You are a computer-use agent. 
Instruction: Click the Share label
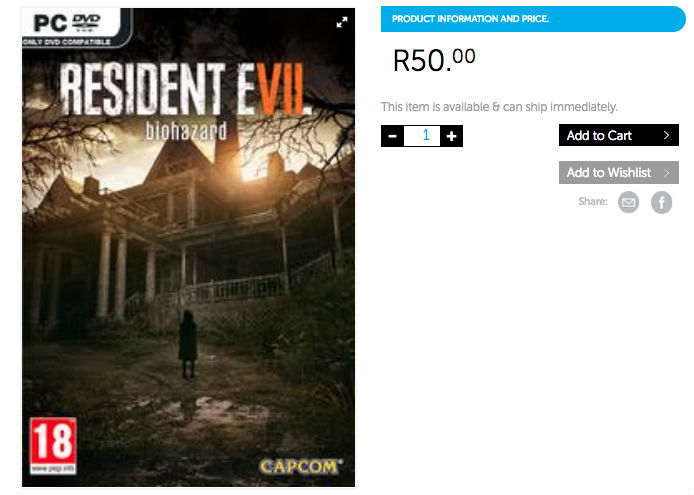pos(593,201)
